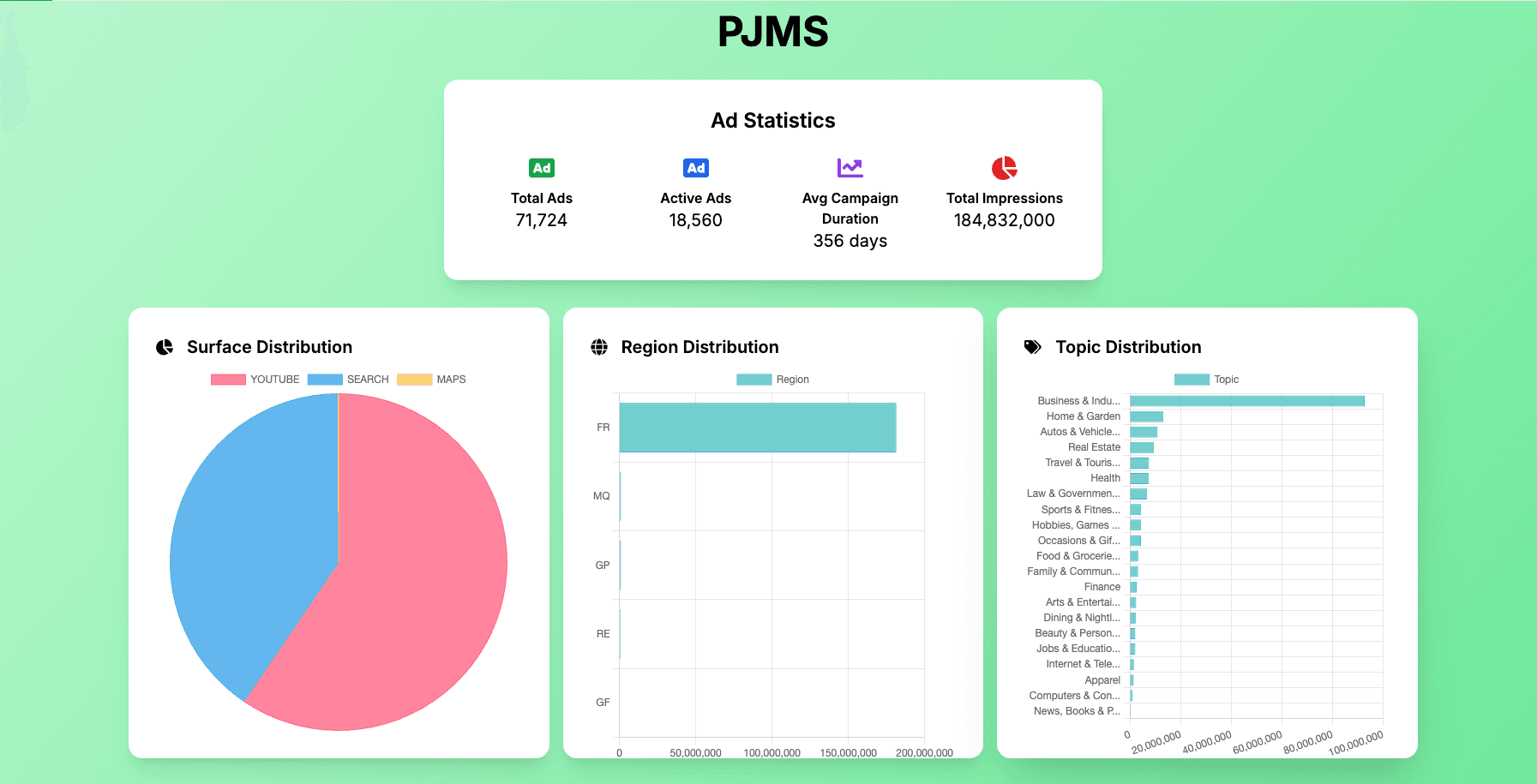Click the 184,832,000 impressions value
Image resolution: width=1537 pixels, height=784 pixels.
pos(1005,220)
